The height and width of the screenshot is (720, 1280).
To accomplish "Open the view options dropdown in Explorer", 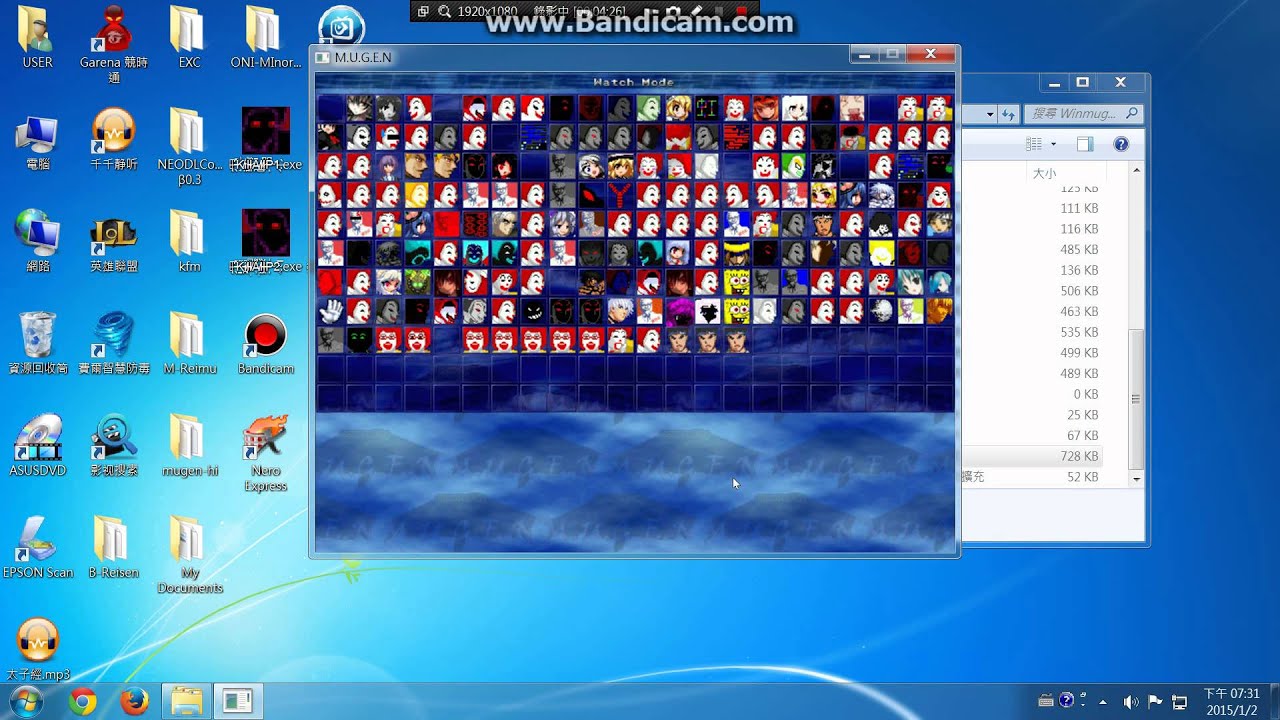I will coord(1053,145).
